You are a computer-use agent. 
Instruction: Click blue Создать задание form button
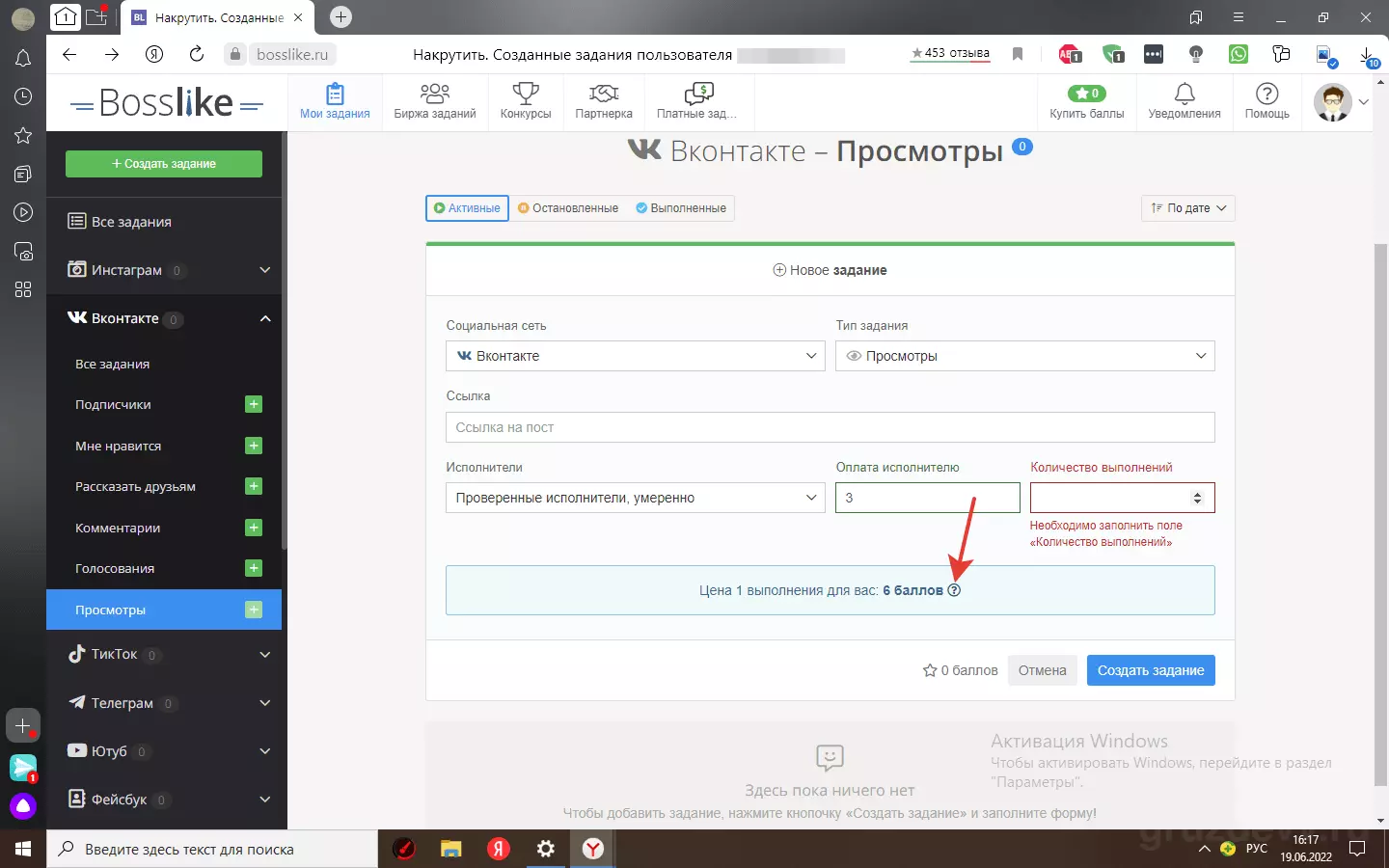(x=1151, y=670)
